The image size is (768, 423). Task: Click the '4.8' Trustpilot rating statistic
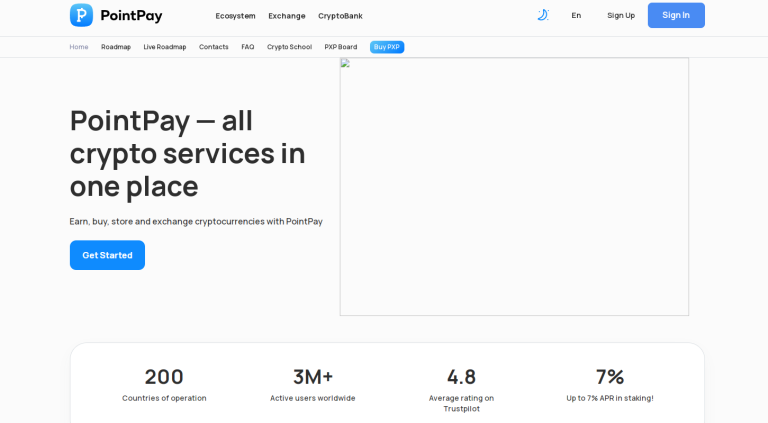point(461,377)
